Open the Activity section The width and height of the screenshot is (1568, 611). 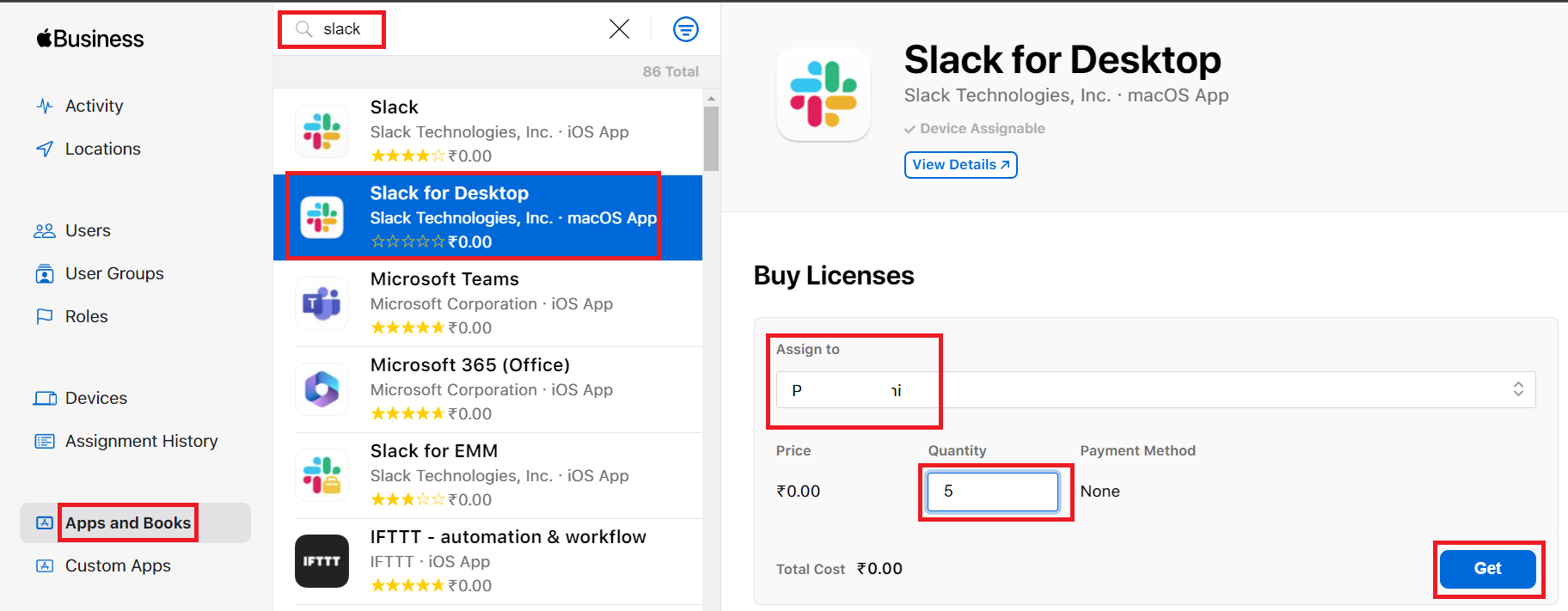94,106
